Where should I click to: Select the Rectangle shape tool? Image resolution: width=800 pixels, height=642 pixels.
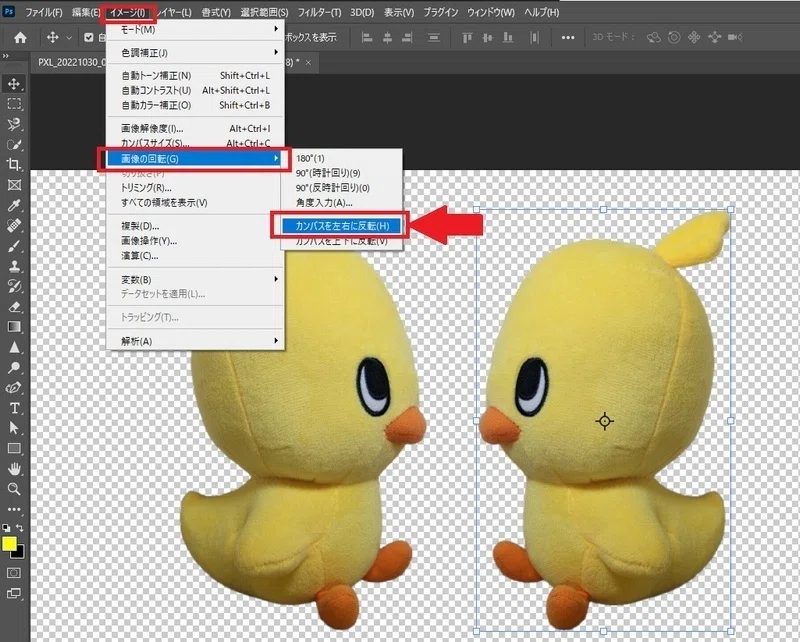tap(14, 449)
